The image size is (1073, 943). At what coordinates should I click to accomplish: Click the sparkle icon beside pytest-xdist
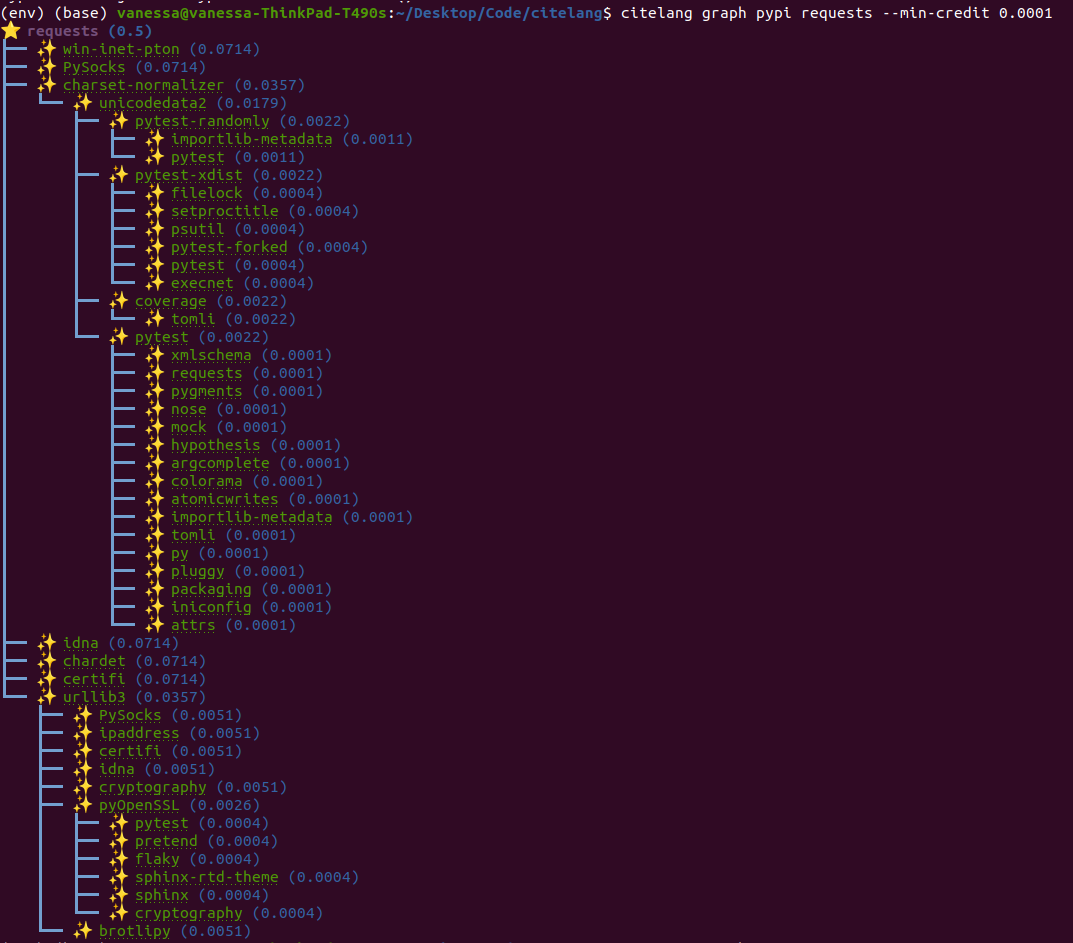pyautogui.click(x=119, y=175)
